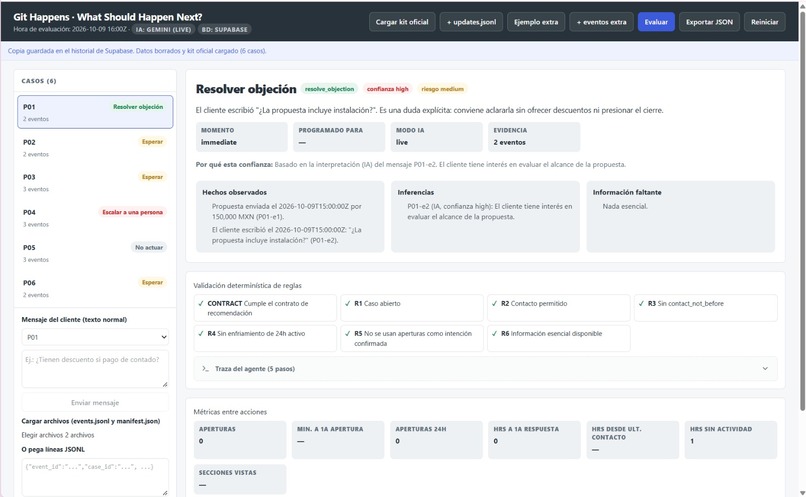Image resolution: width=806 pixels, height=497 pixels.
Task: Click the PROGRAMADO PARA card
Action: [339, 137]
